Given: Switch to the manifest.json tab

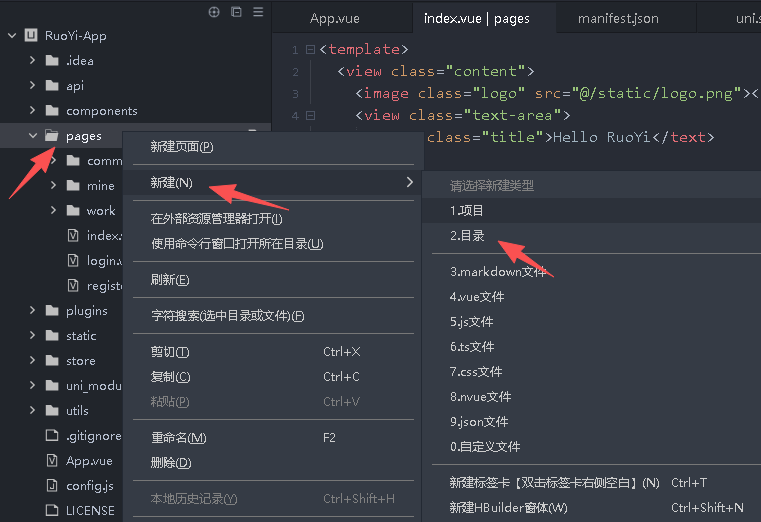Looking at the screenshot, I should (x=618, y=18).
